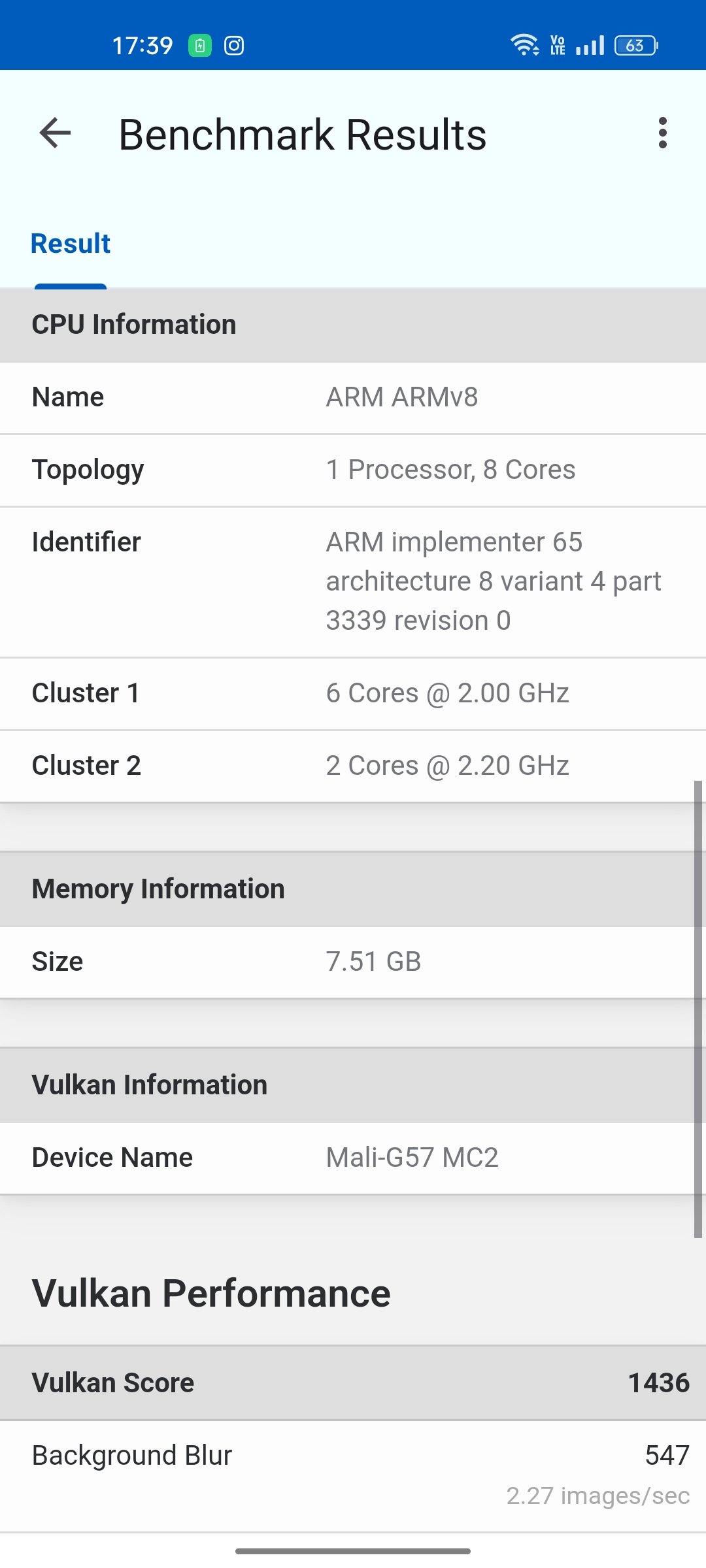
Task: Tap the VoLTE status icon
Action: coord(558,46)
